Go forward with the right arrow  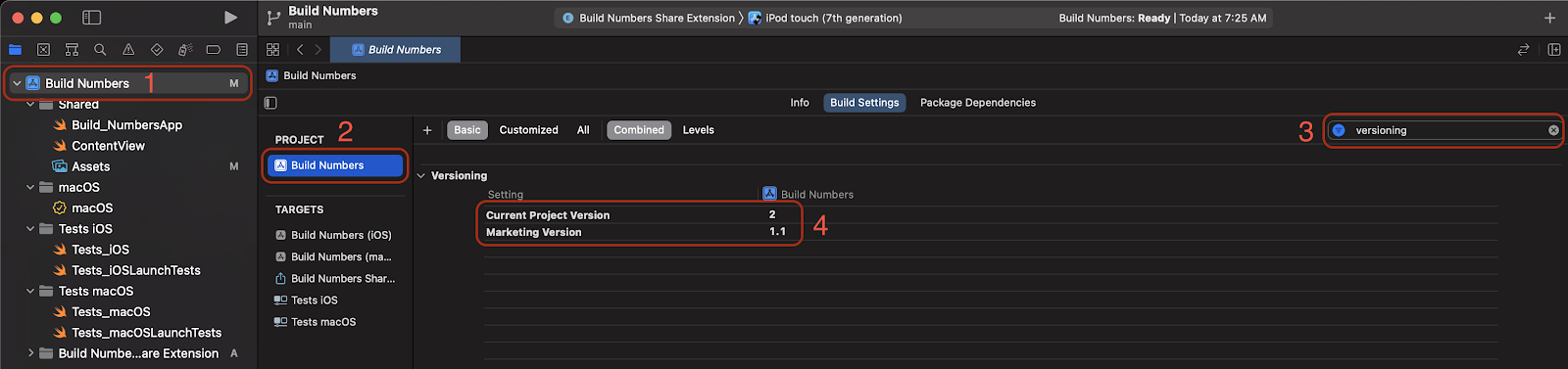point(318,49)
